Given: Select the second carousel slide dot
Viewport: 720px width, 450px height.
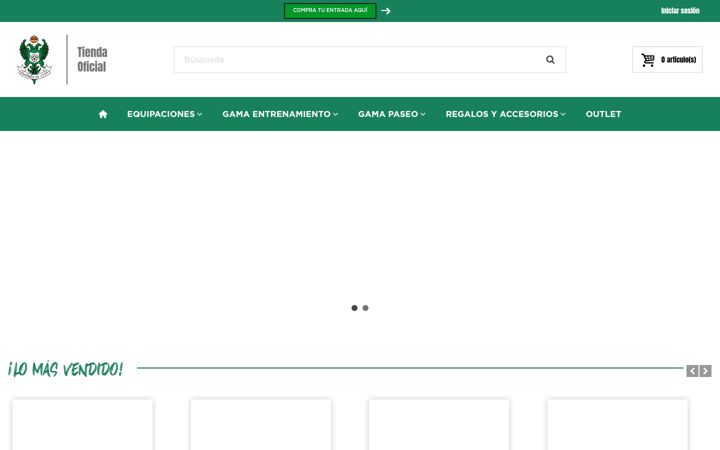Looking at the screenshot, I should [366, 308].
